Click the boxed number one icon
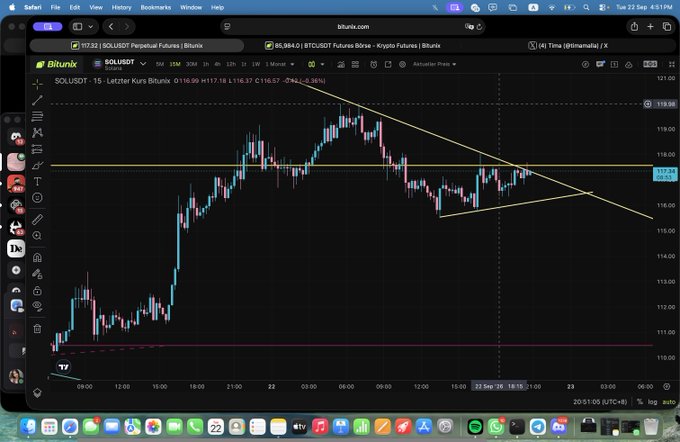 click(x=614, y=64)
